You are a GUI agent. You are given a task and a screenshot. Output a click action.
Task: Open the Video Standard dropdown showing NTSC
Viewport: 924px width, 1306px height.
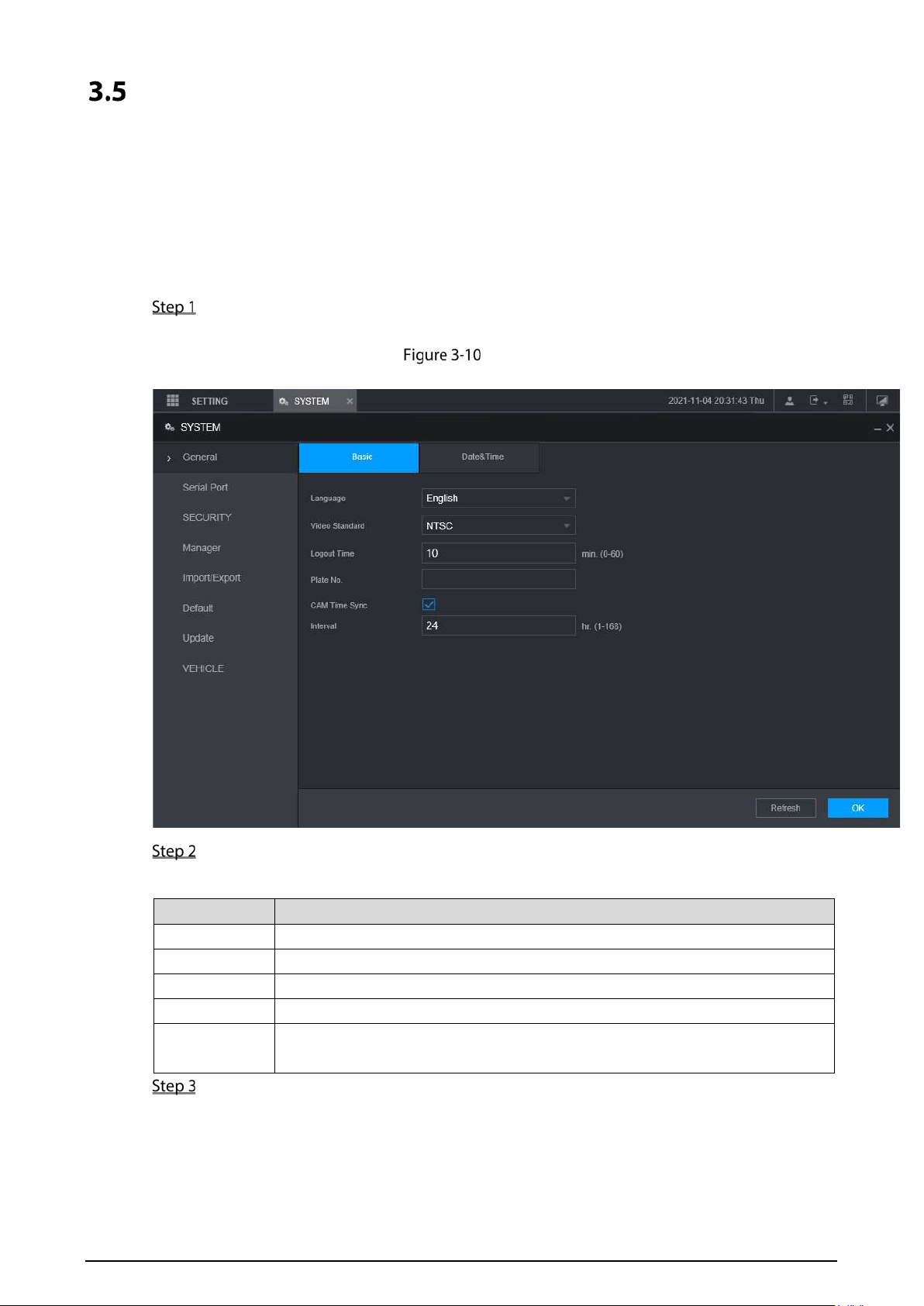498,526
